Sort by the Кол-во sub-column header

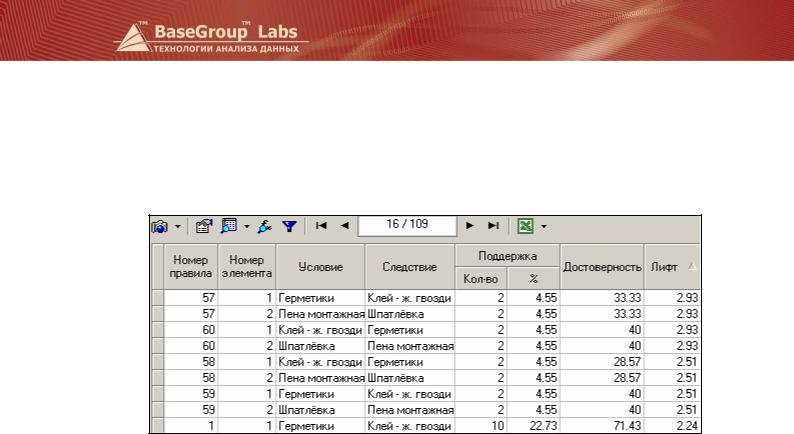[x=481, y=279]
